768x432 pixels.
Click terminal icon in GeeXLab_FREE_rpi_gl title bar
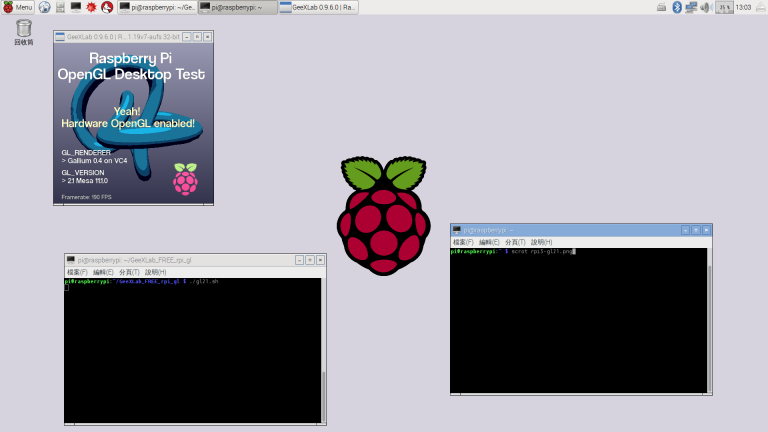point(71,260)
